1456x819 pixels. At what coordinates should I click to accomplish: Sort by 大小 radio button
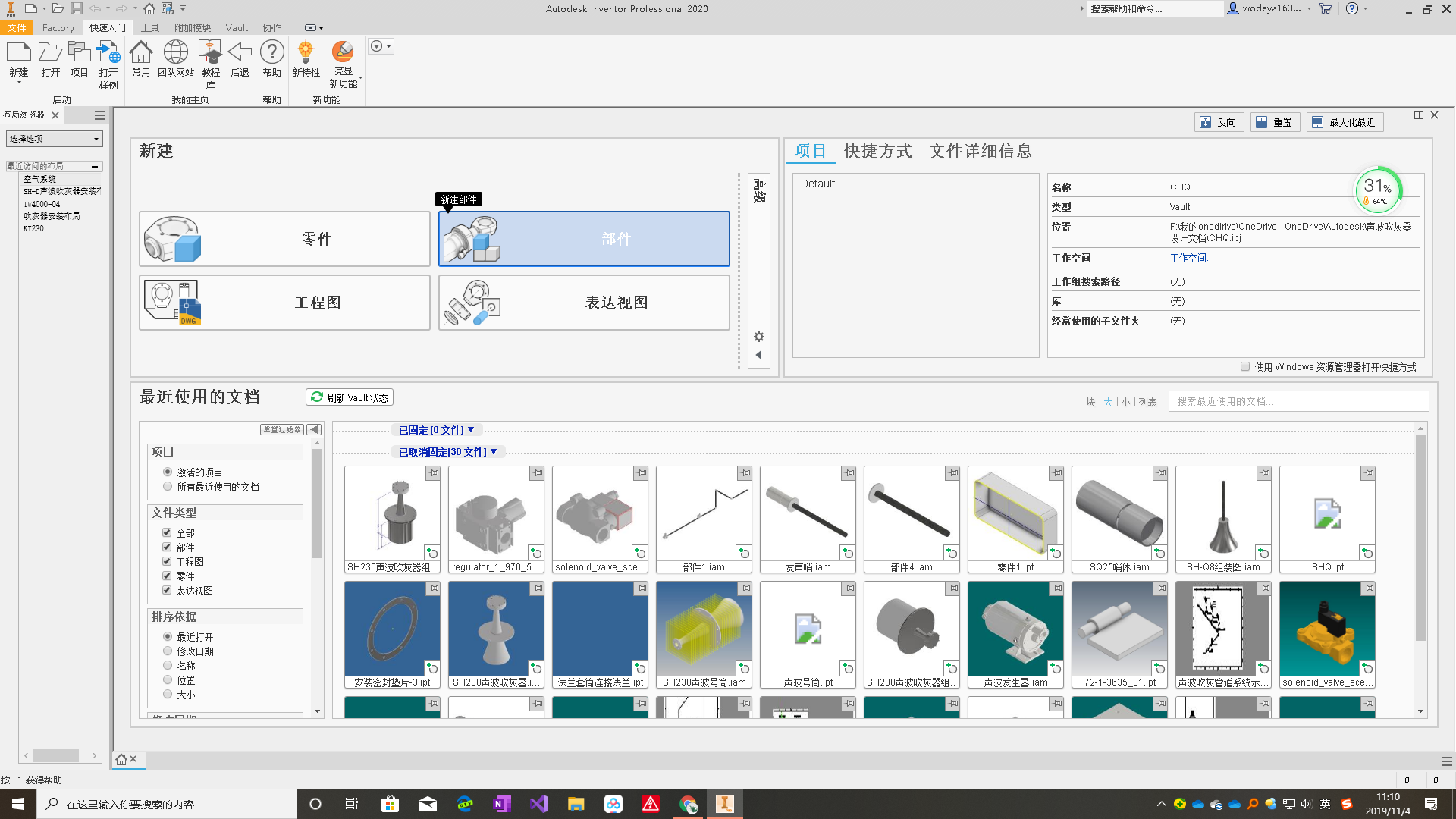(x=168, y=695)
